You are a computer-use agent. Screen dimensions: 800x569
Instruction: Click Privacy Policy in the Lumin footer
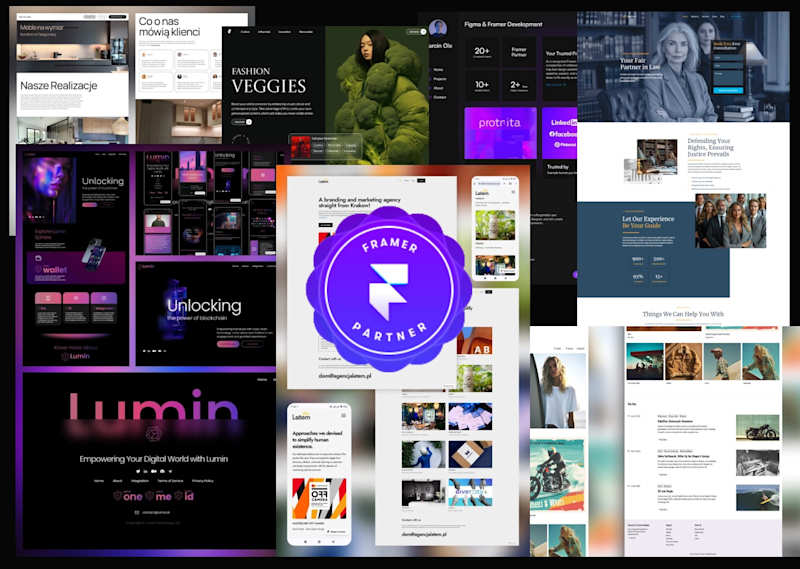click(x=203, y=481)
